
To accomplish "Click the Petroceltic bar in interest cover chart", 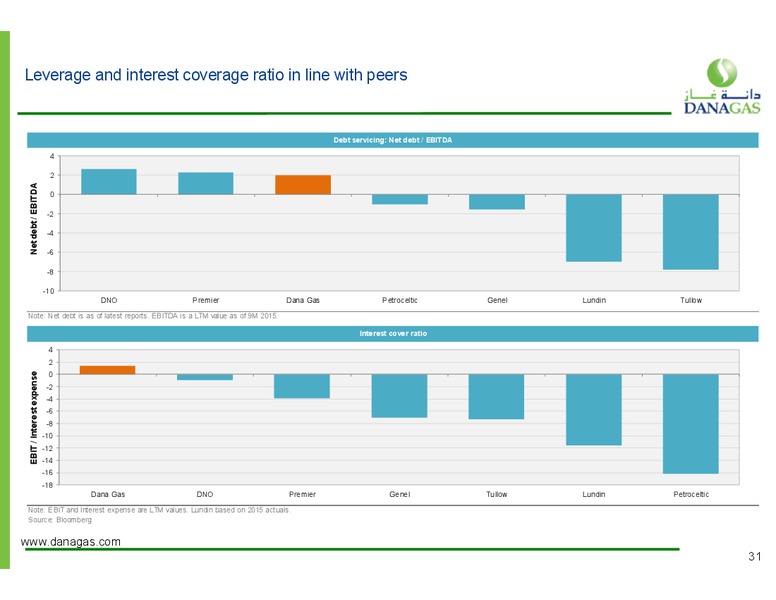I will point(691,424).
